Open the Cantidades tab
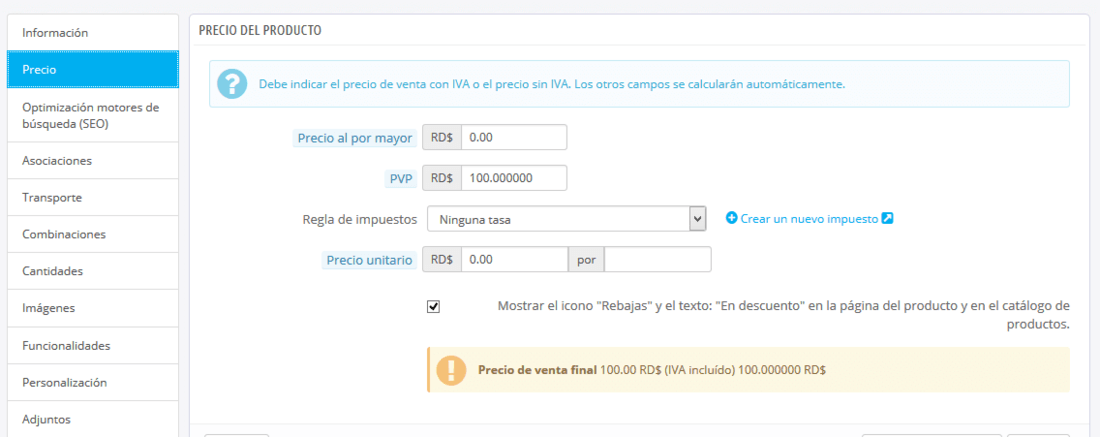Screen dimensions: 1100x437 click(x=93, y=271)
